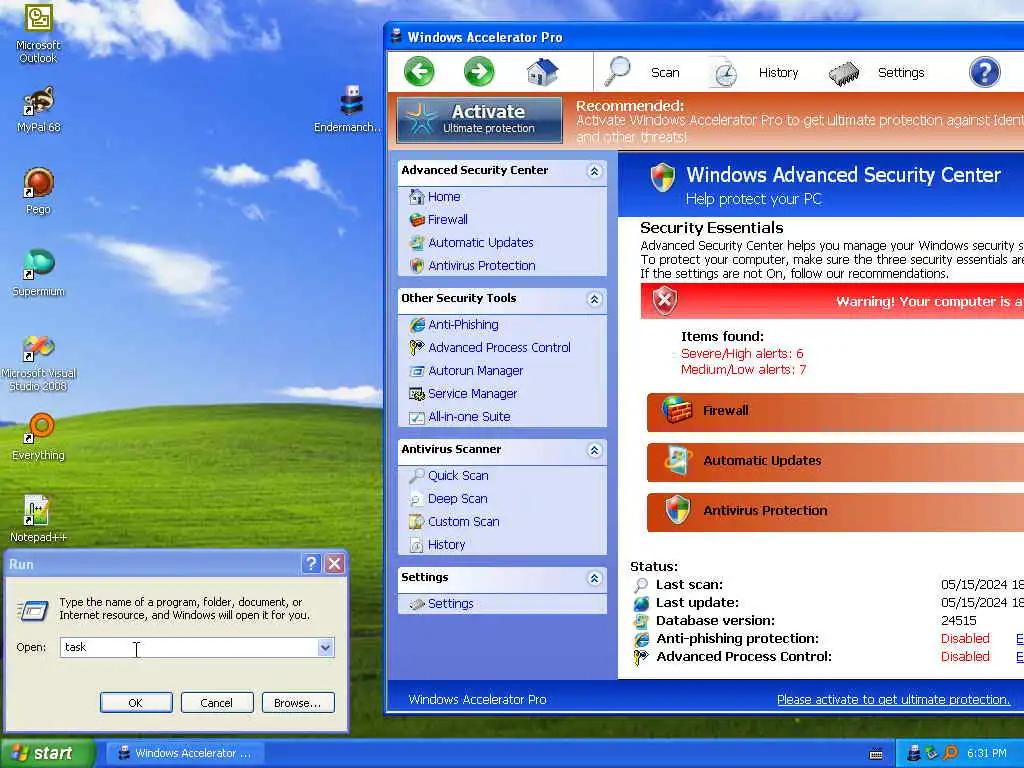Select the Notepad++ desktop icon
The height and width of the screenshot is (768, 1024).
click(x=39, y=519)
